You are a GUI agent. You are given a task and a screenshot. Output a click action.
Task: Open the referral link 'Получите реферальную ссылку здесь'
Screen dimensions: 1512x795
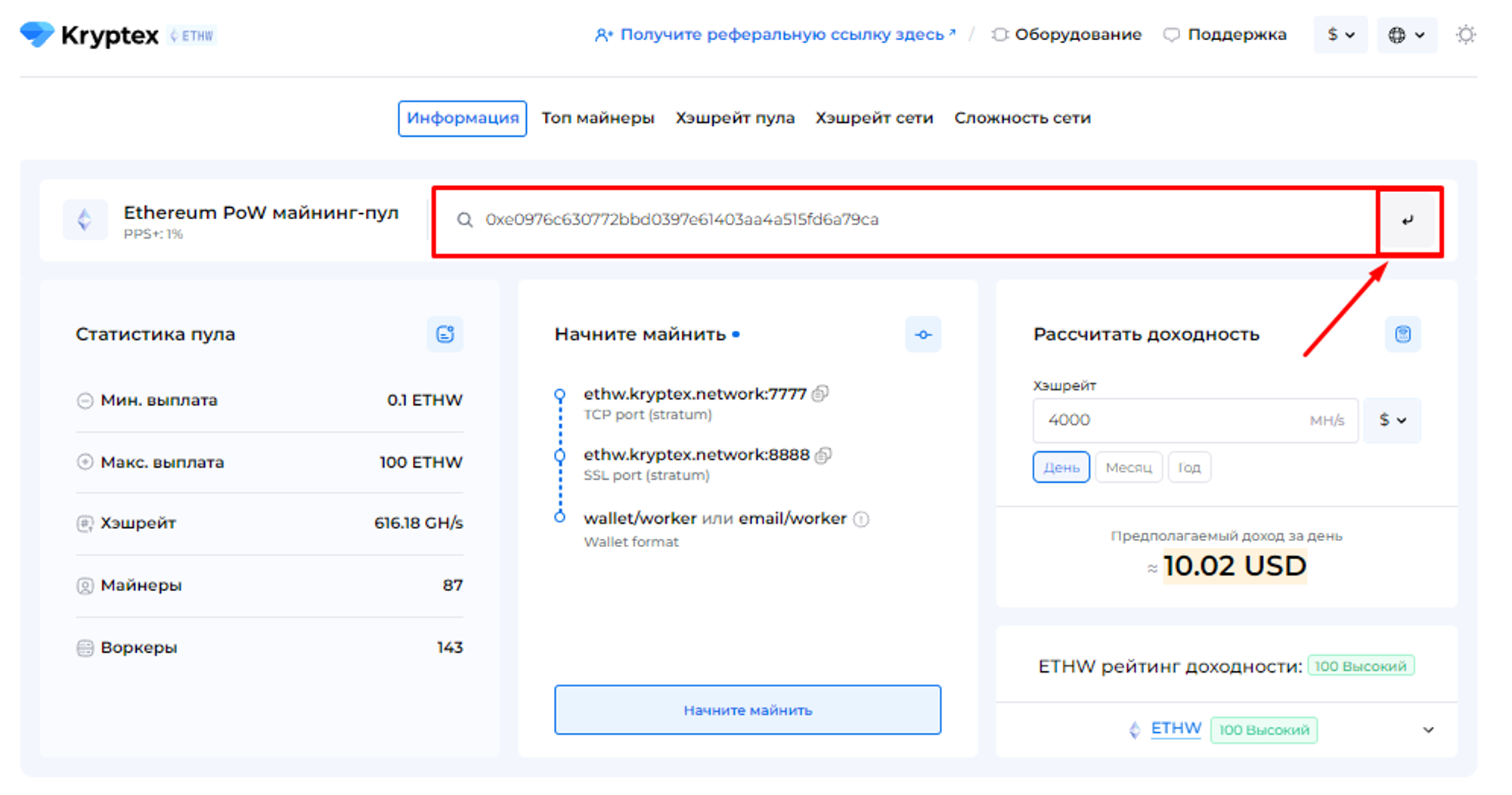776,35
